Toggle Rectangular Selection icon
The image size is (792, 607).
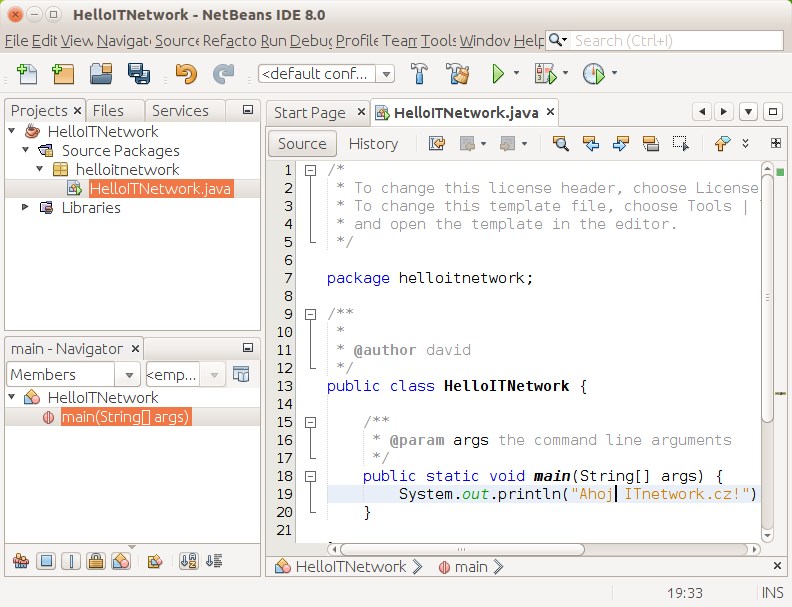[x=680, y=144]
